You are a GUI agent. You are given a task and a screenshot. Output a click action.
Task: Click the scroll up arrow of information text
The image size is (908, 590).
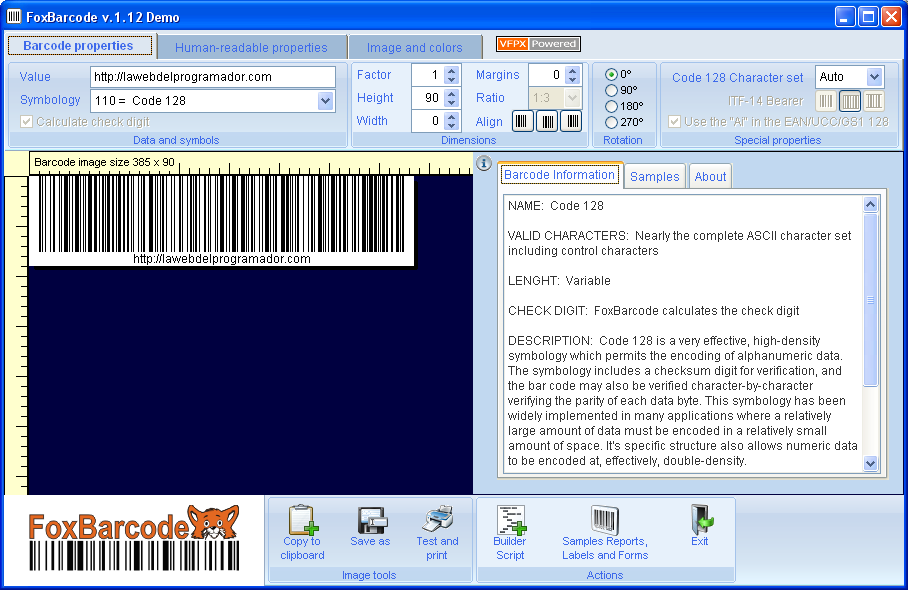870,204
